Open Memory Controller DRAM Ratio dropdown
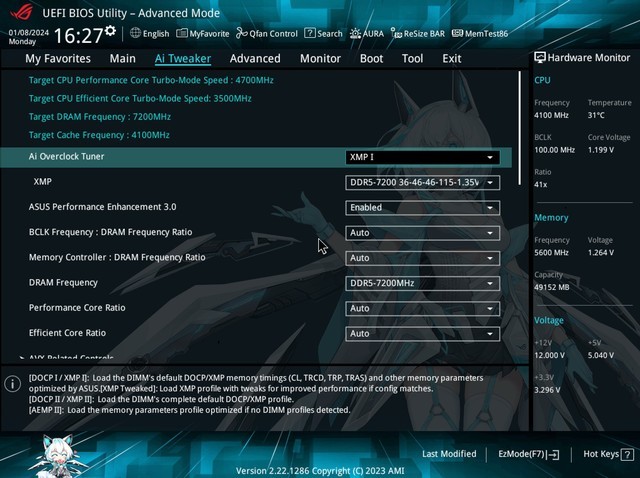 (x=422, y=258)
